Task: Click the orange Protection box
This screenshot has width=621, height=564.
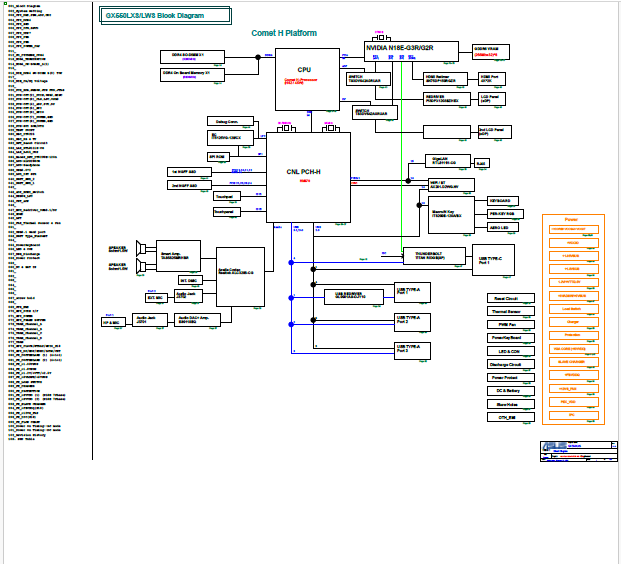Action: click(x=574, y=335)
